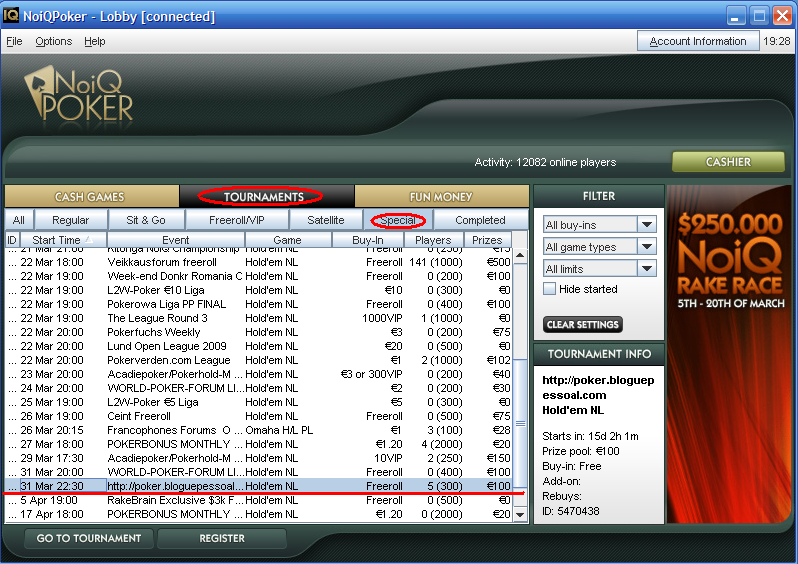Click the Register button
The height and width of the screenshot is (564, 798).
tap(222, 538)
